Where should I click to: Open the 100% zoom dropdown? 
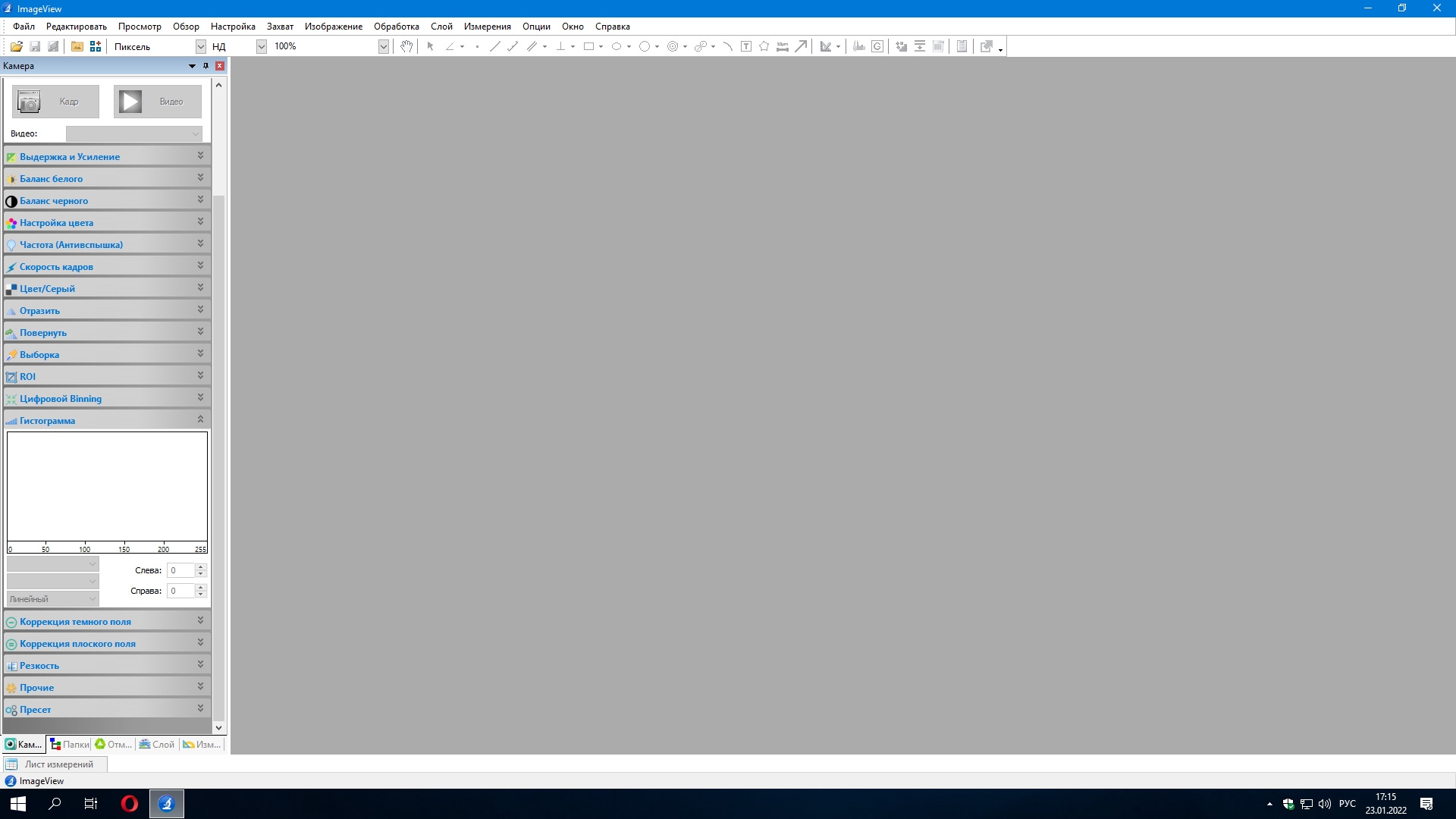coord(383,47)
